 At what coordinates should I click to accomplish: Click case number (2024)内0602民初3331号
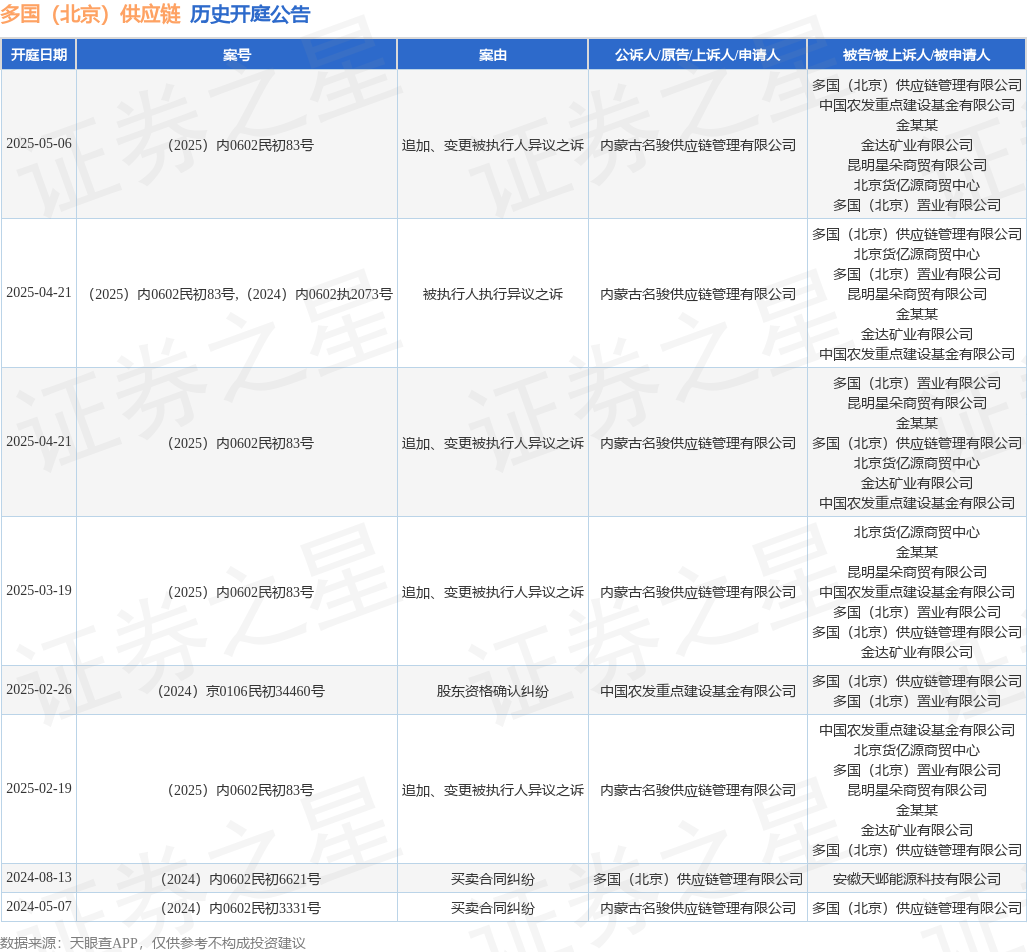click(x=241, y=908)
